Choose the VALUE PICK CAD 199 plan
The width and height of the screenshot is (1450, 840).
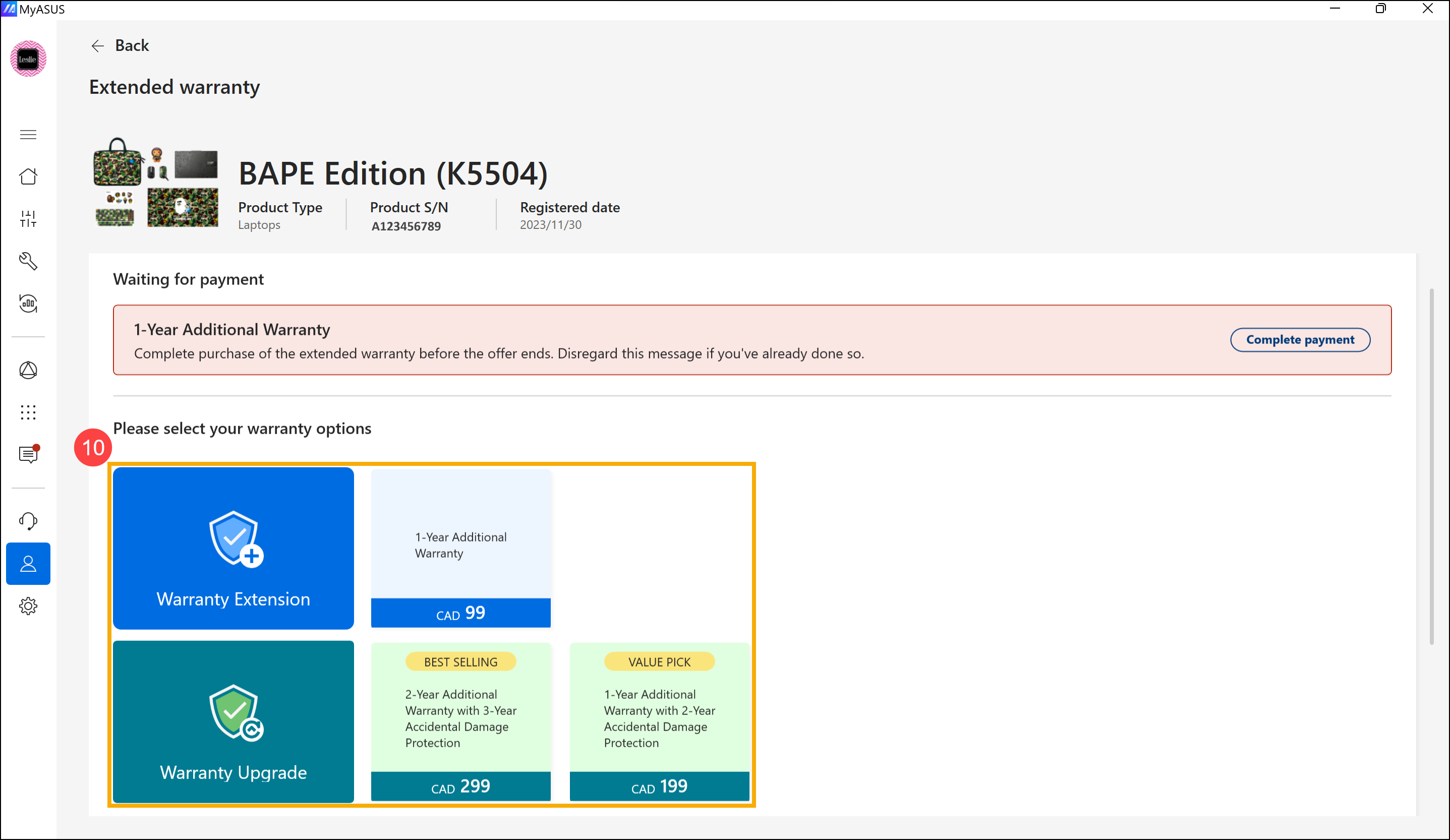click(x=659, y=722)
